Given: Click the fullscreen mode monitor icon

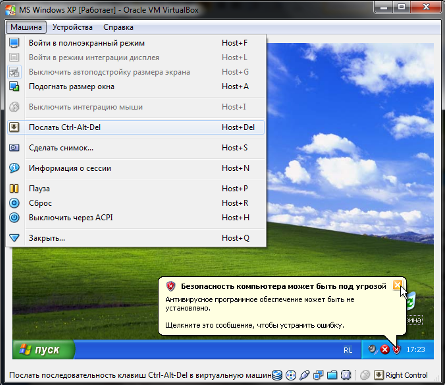Looking at the screenshot, I should point(14,43).
